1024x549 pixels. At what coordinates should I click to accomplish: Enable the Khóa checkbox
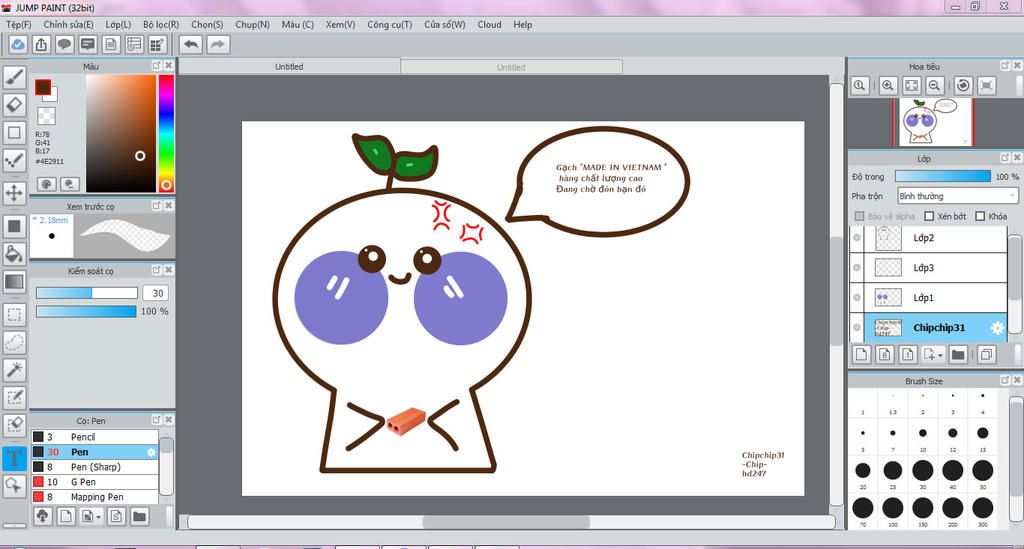point(980,216)
